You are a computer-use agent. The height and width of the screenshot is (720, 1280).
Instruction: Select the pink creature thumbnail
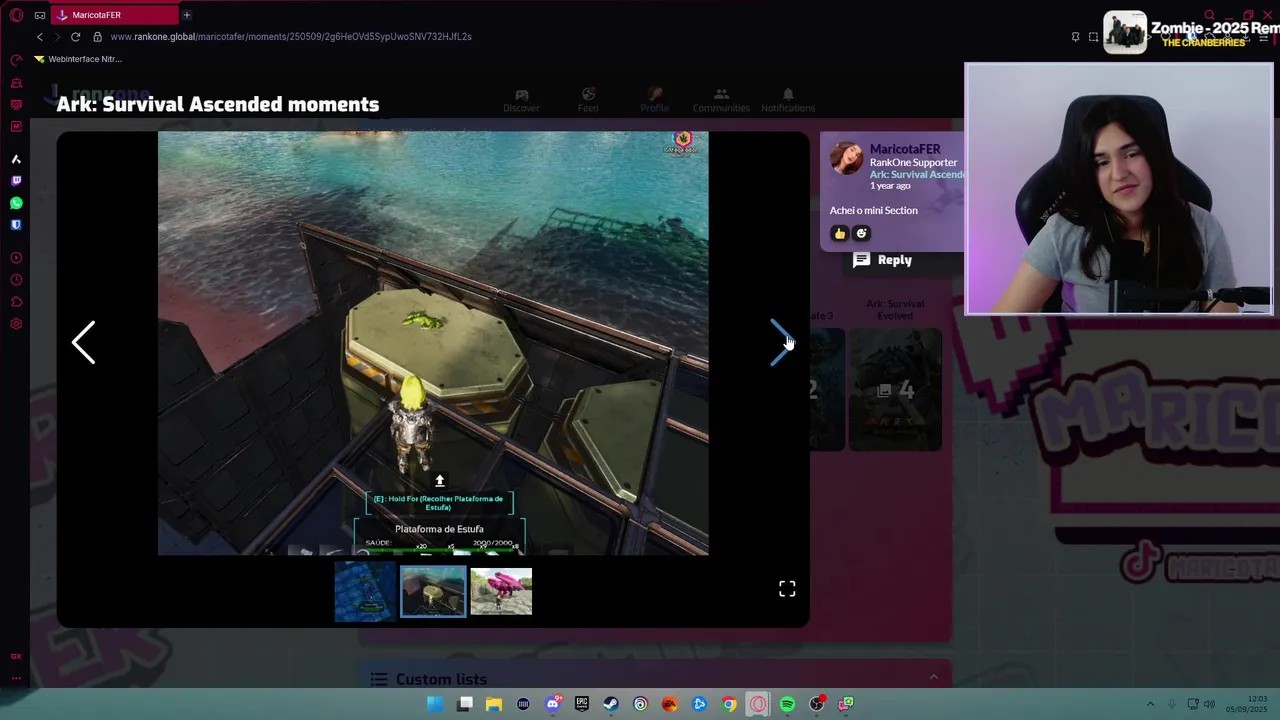coord(501,591)
